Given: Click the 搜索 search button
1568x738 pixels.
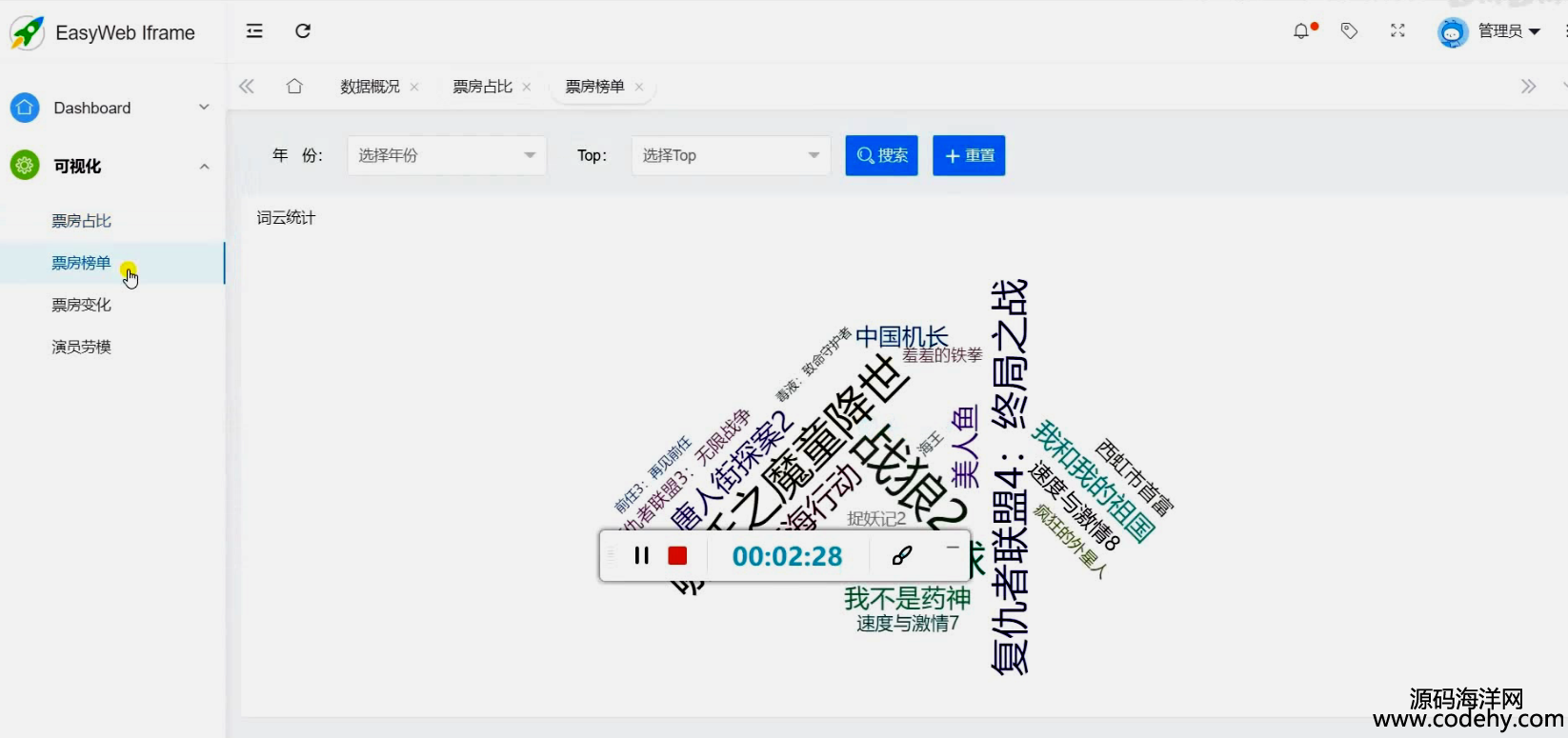Looking at the screenshot, I should coord(881,155).
